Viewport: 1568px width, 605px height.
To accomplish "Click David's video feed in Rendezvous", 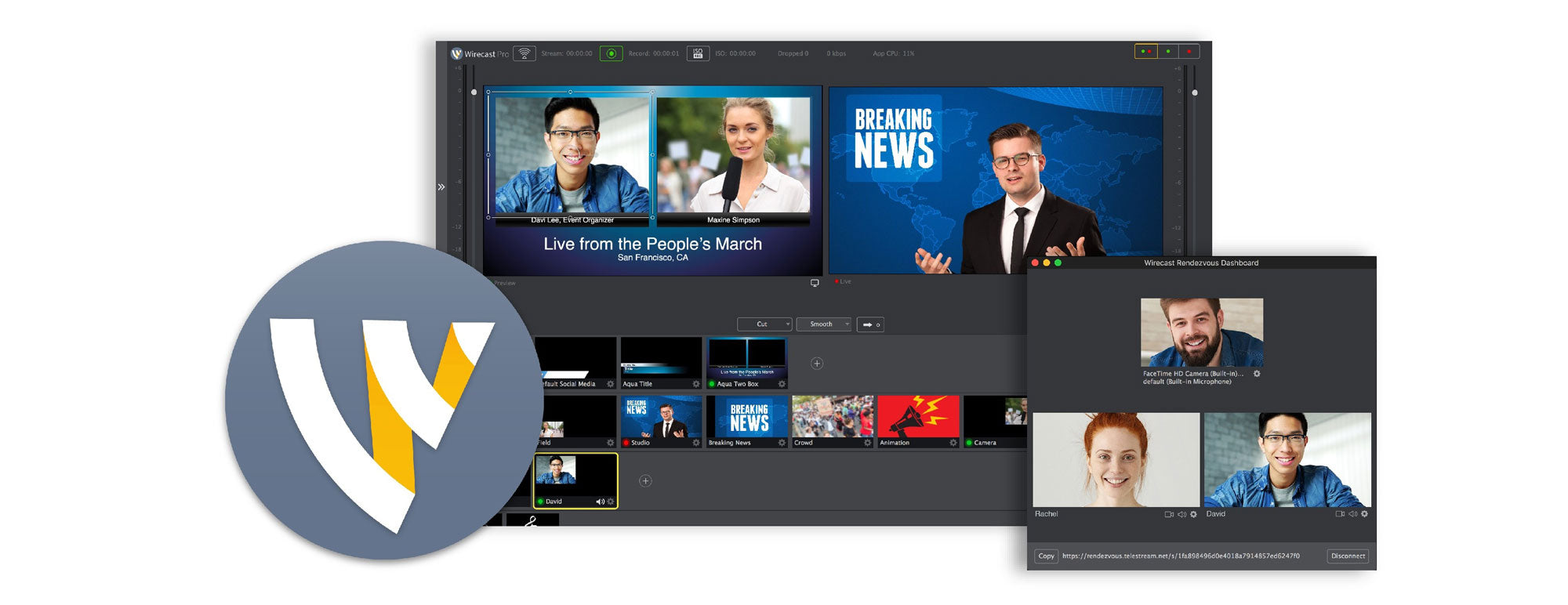I will coord(1287,460).
